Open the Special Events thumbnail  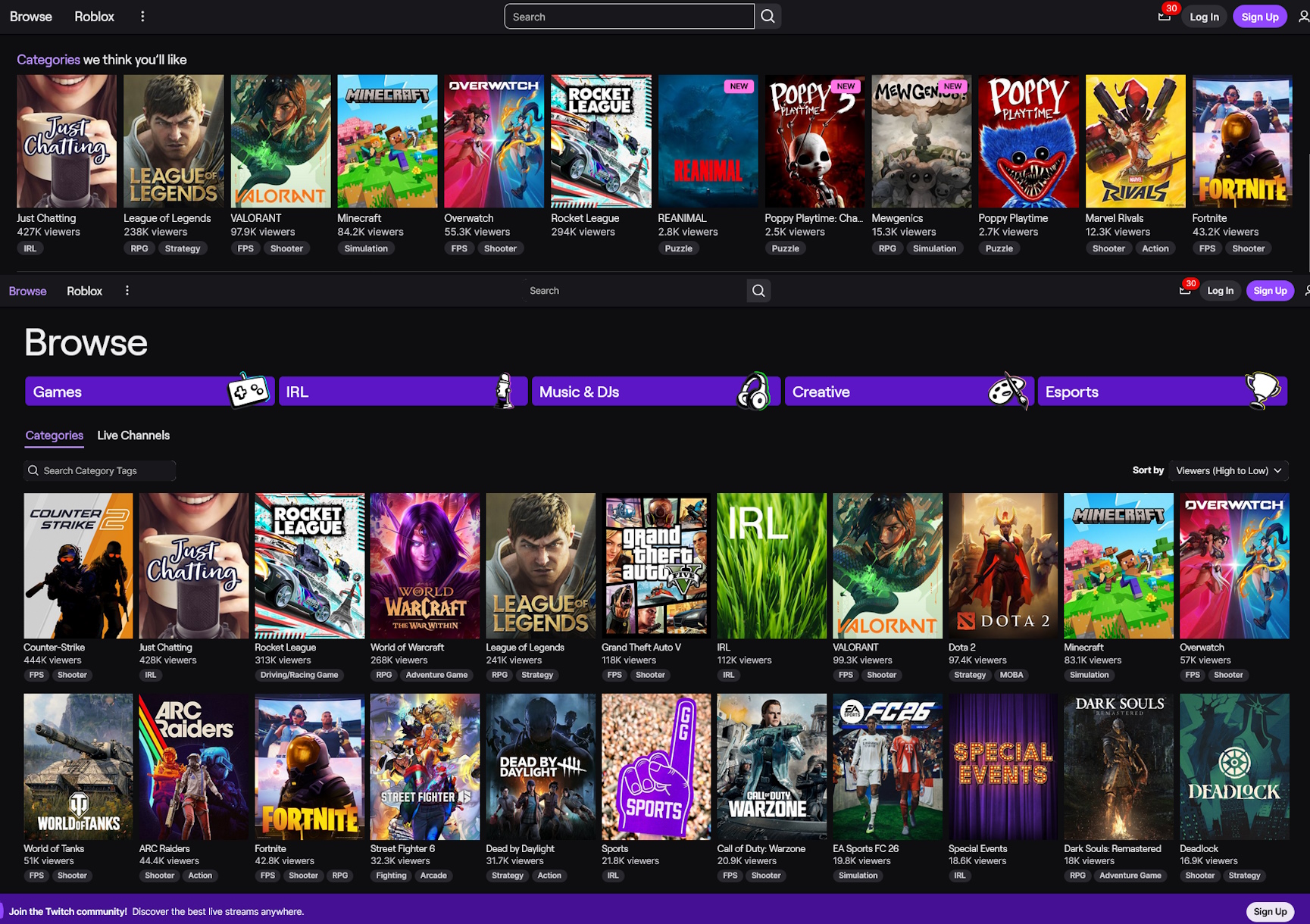1003,766
